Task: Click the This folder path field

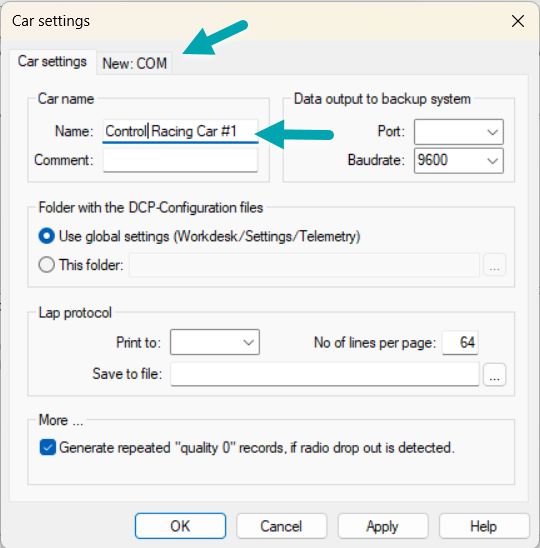Action: [x=304, y=265]
